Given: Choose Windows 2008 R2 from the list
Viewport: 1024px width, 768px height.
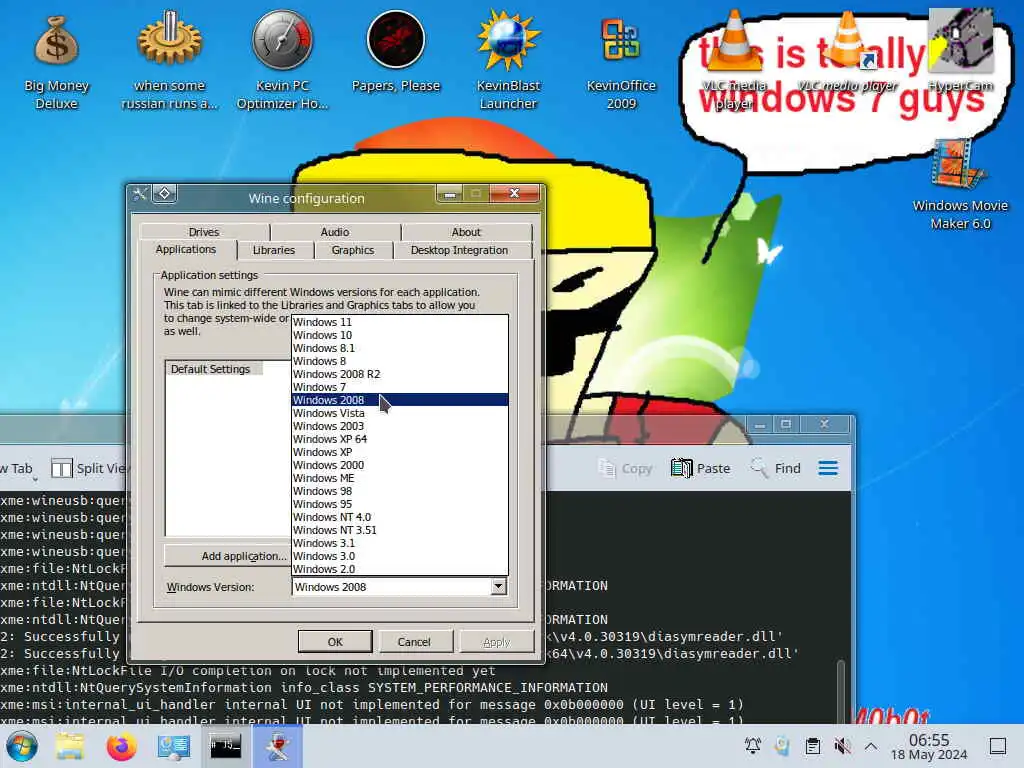Looking at the screenshot, I should 400,374.
